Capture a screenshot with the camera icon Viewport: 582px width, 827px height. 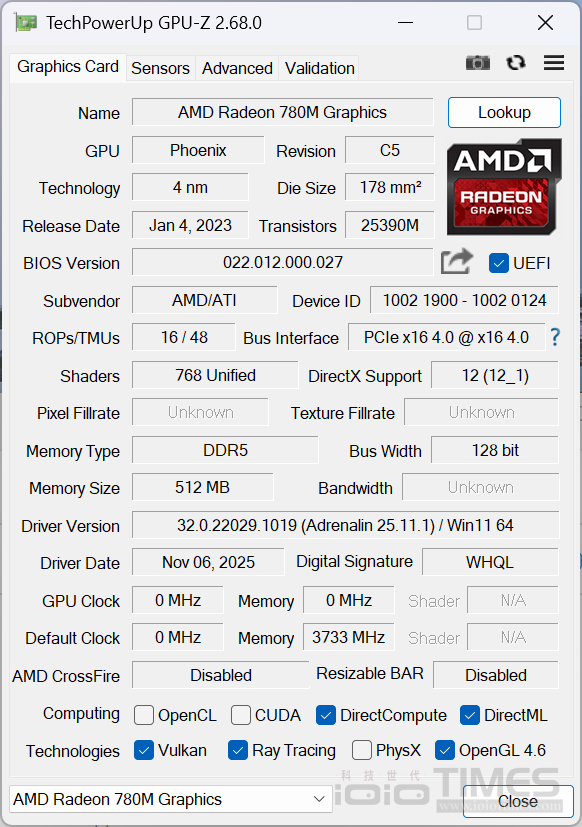(x=477, y=62)
